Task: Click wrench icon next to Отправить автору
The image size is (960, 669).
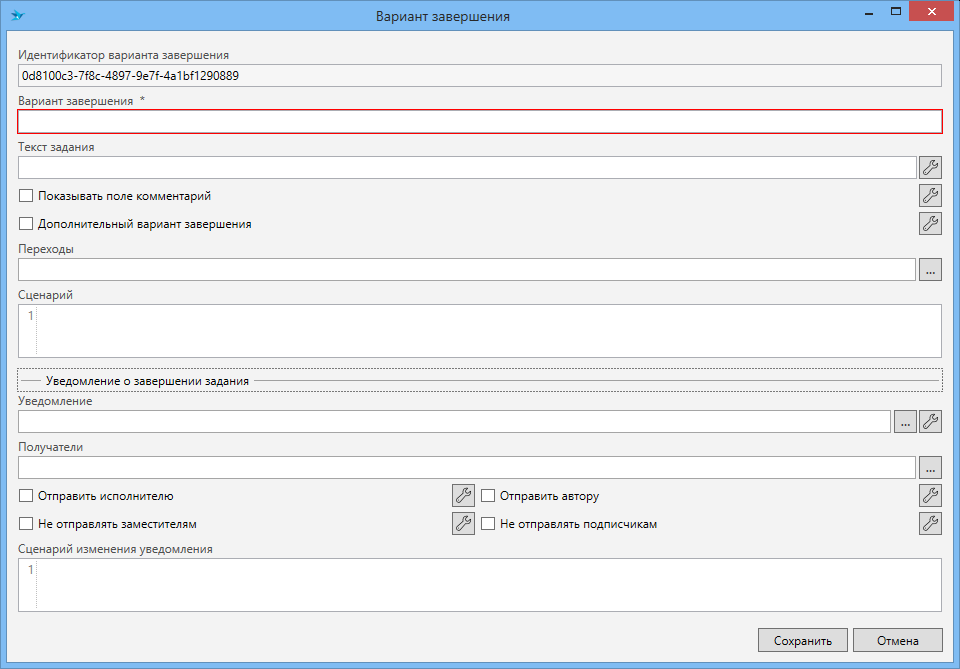Action: (x=930, y=496)
